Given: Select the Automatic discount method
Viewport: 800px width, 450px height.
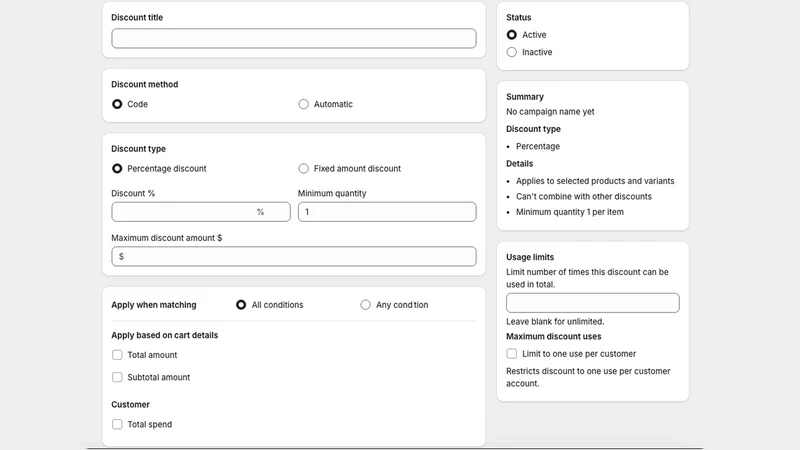Looking at the screenshot, I should pos(304,104).
